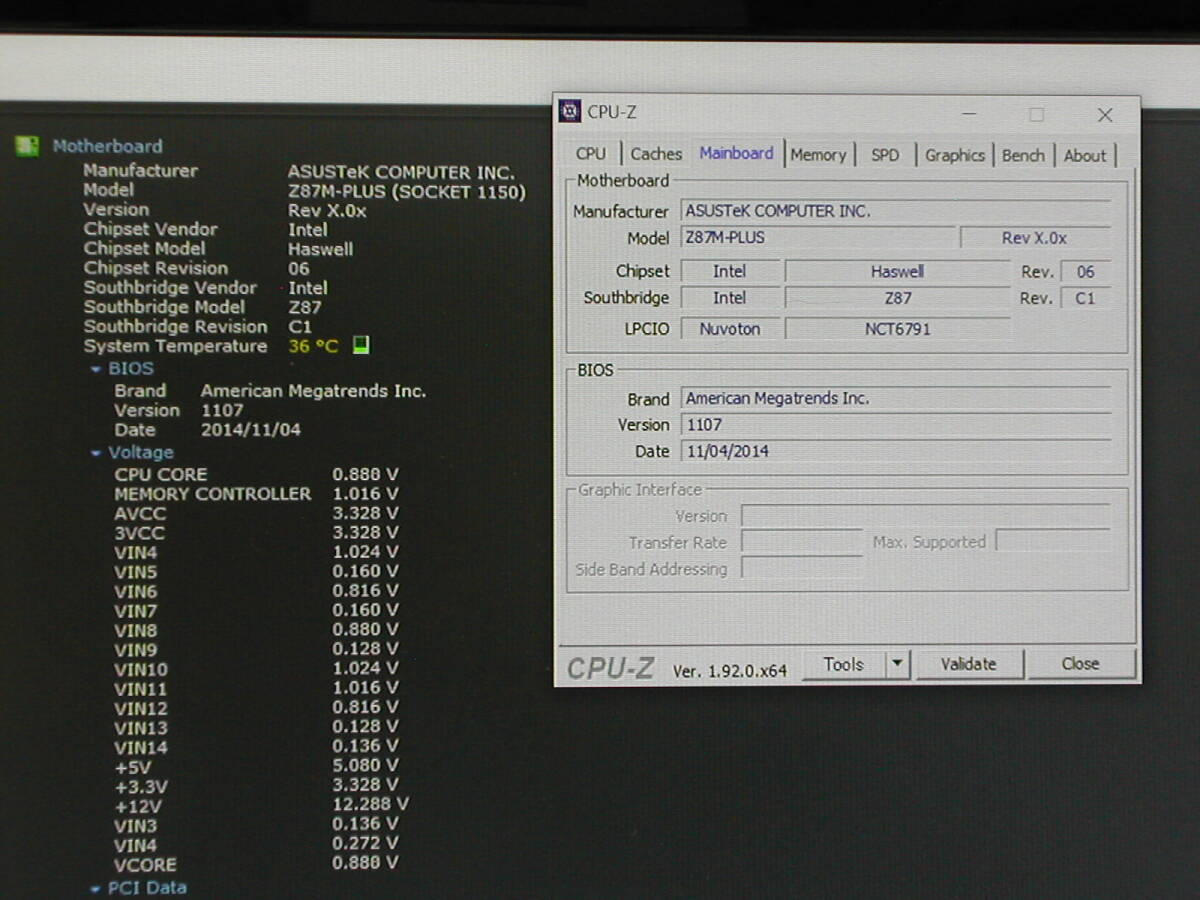
Task: Close the CPU-Z window with X
Action: tap(1105, 115)
